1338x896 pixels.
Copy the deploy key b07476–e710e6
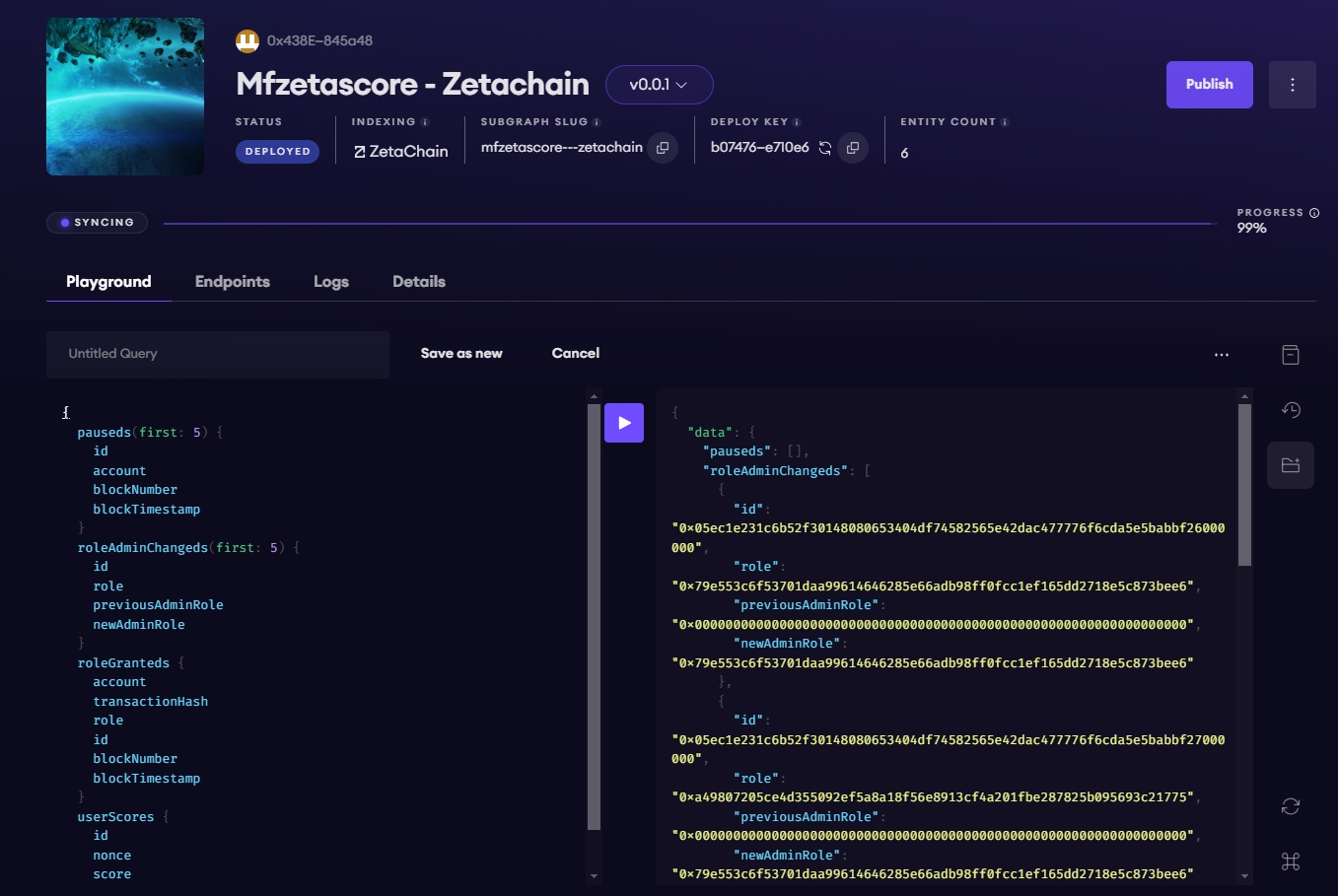click(853, 148)
